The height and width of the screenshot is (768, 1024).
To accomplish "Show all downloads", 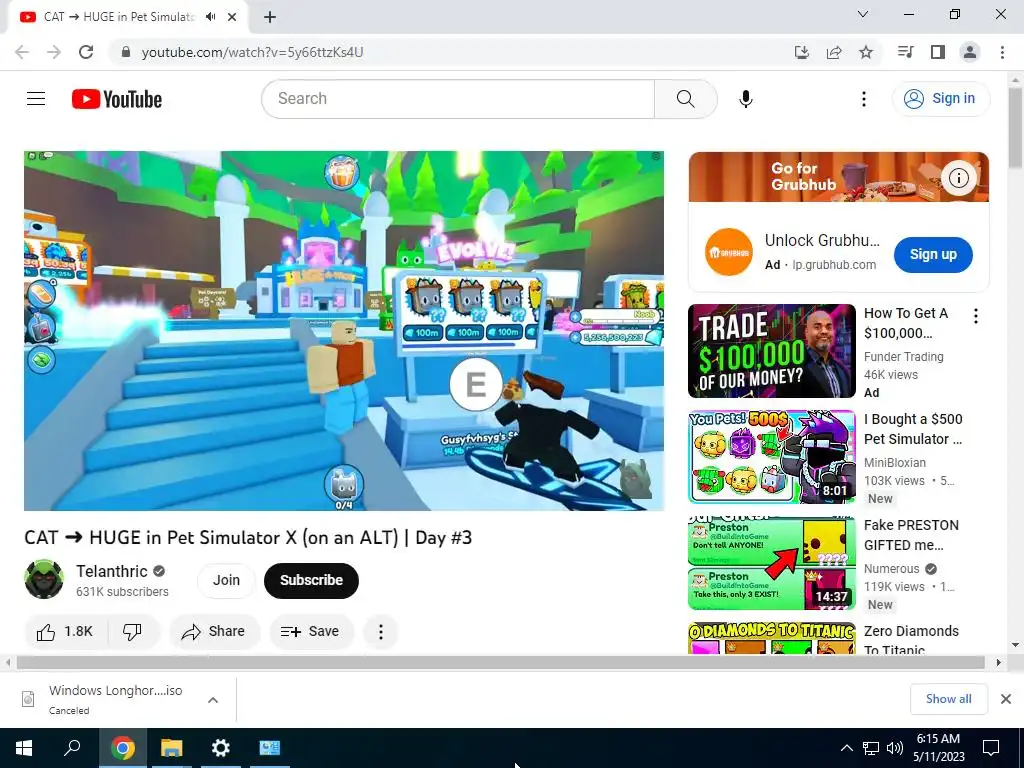I will tap(948, 699).
